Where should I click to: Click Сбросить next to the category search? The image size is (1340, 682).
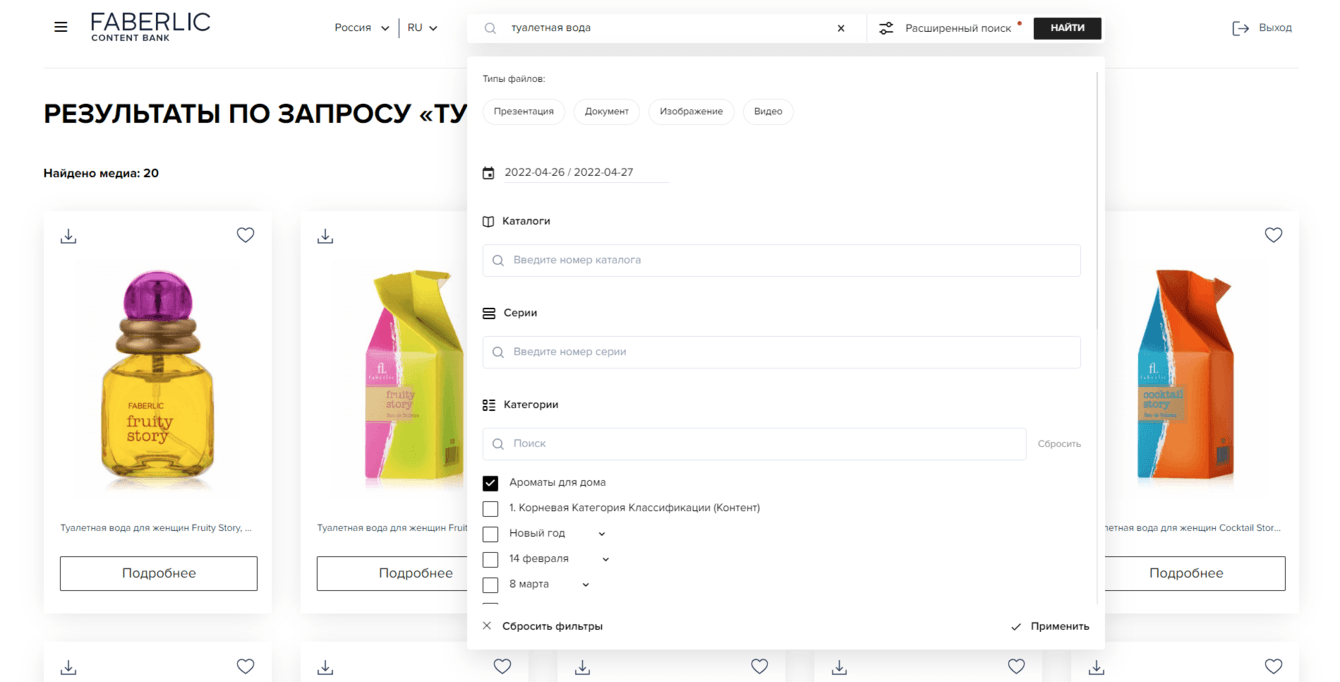(x=1059, y=444)
